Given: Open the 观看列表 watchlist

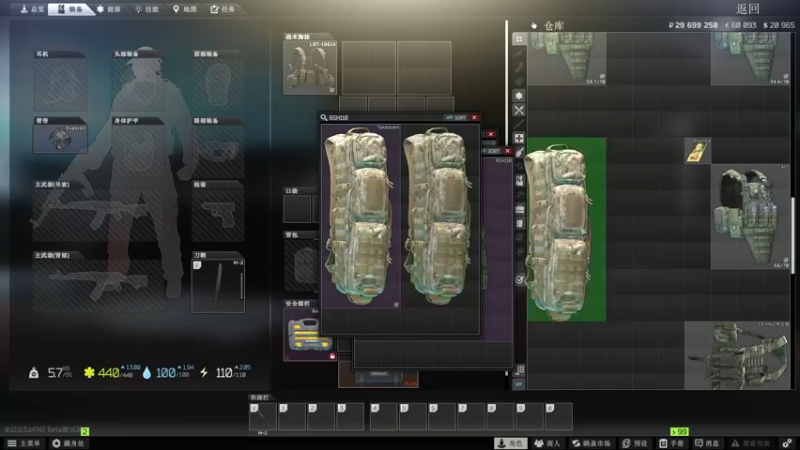Looking at the screenshot, I should coord(751,443).
